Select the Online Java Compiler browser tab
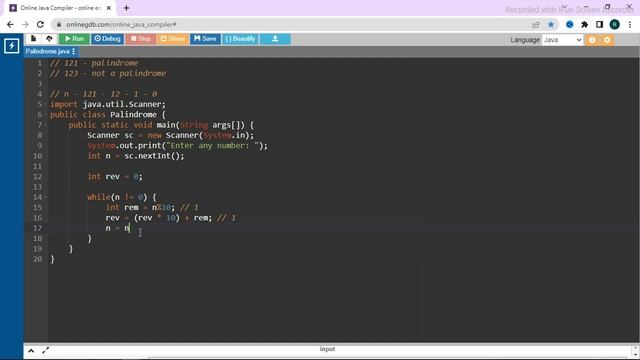The height and width of the screenshot is (360, 640). tap(60, 8)
